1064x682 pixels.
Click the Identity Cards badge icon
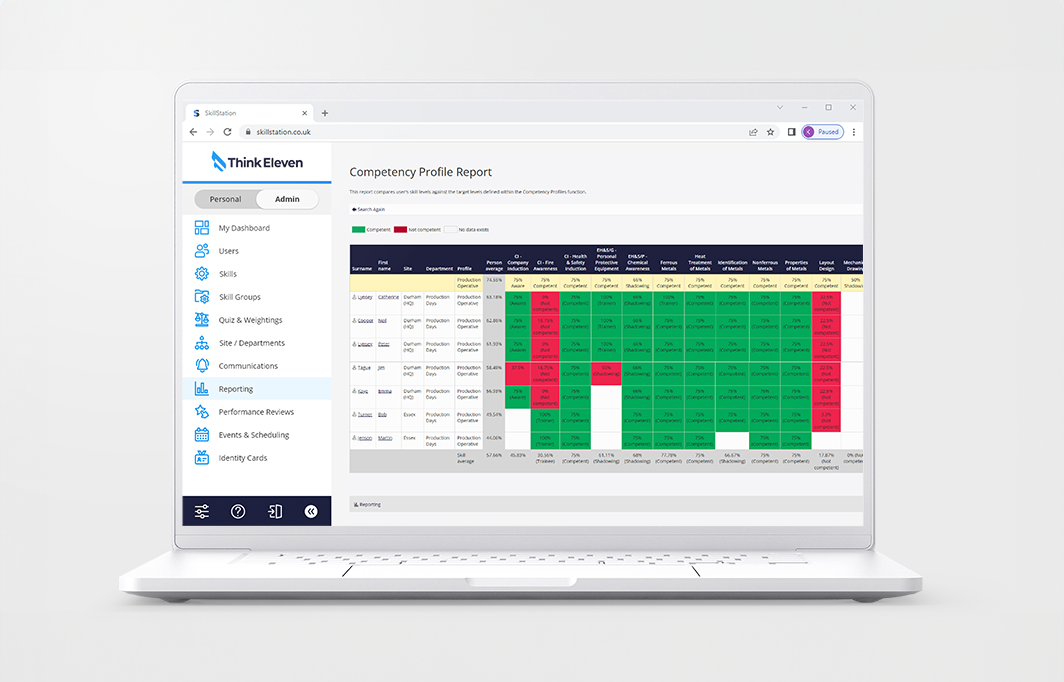[202, 458]
